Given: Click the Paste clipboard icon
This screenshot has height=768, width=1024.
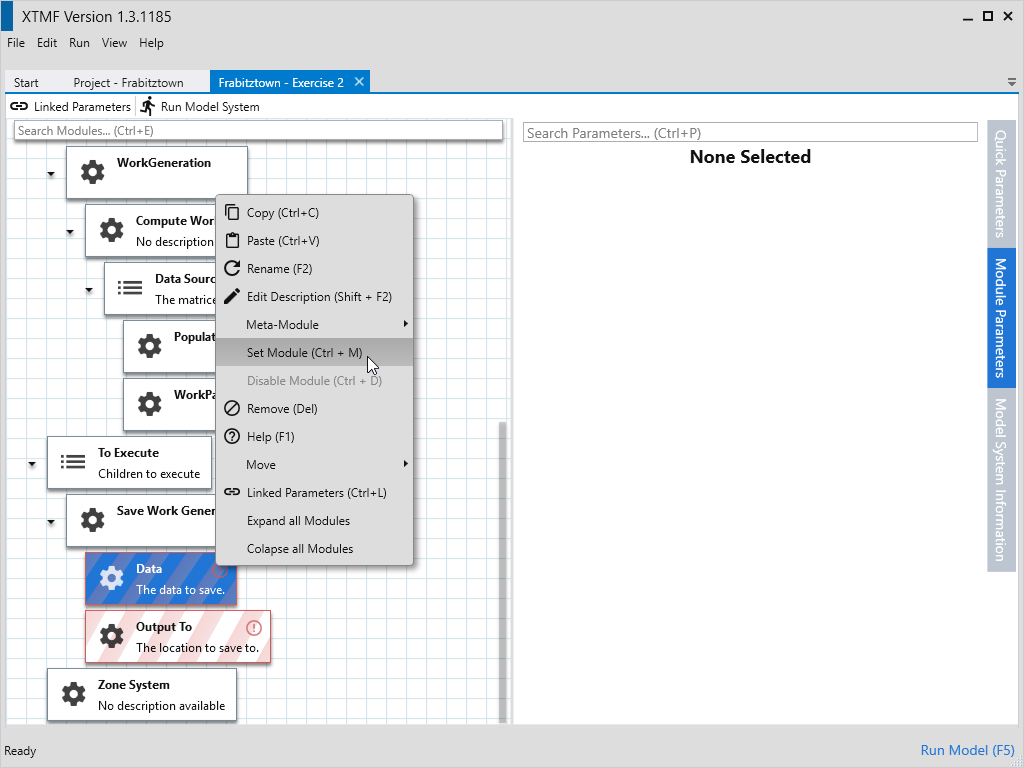Looking at the screenshot, I should tap(232, 240).
